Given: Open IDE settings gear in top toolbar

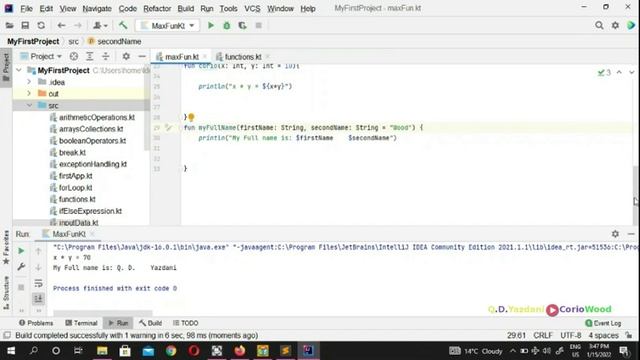Looking at the screenshot, I should pos(615,26).
